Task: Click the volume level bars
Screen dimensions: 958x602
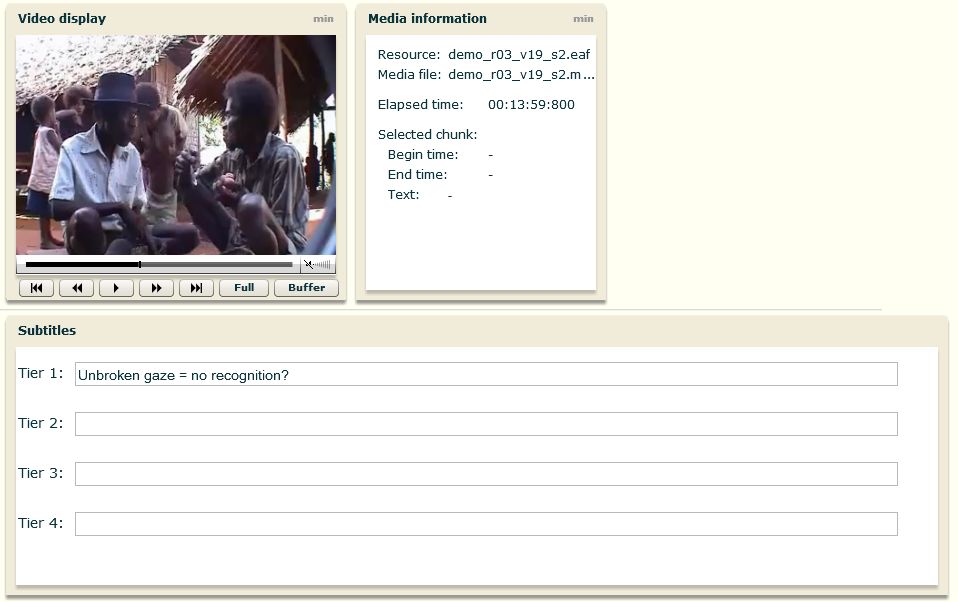Action: (x=323, y=265)
